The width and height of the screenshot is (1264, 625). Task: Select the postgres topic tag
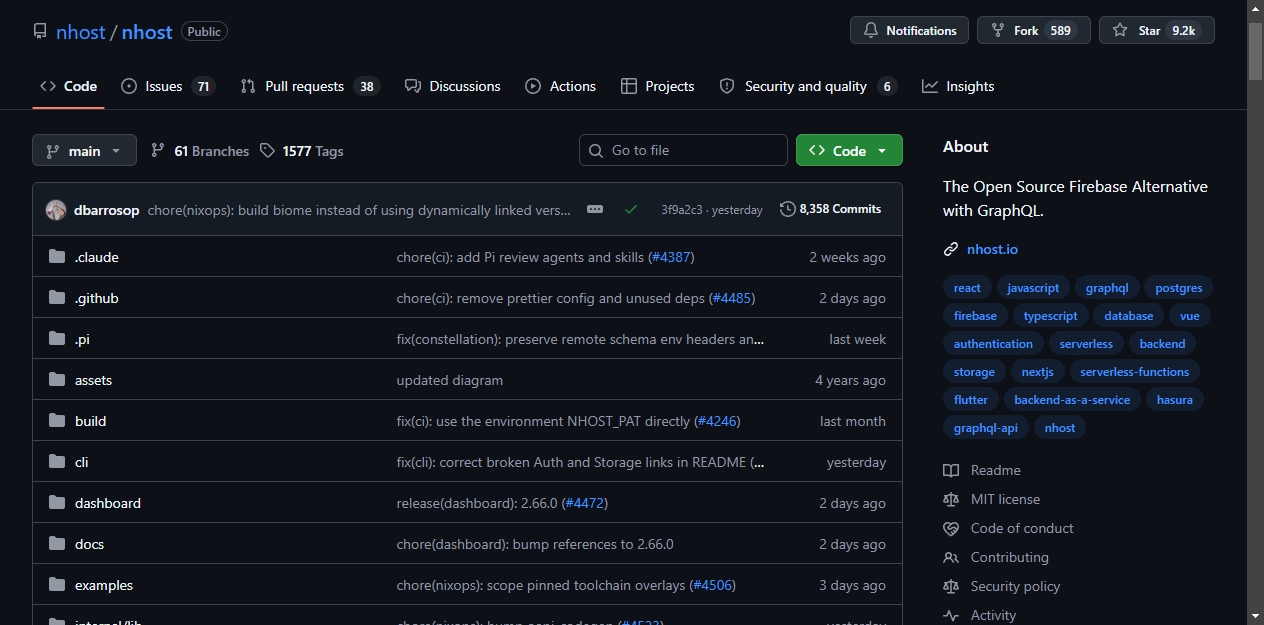click(1178, 288)
